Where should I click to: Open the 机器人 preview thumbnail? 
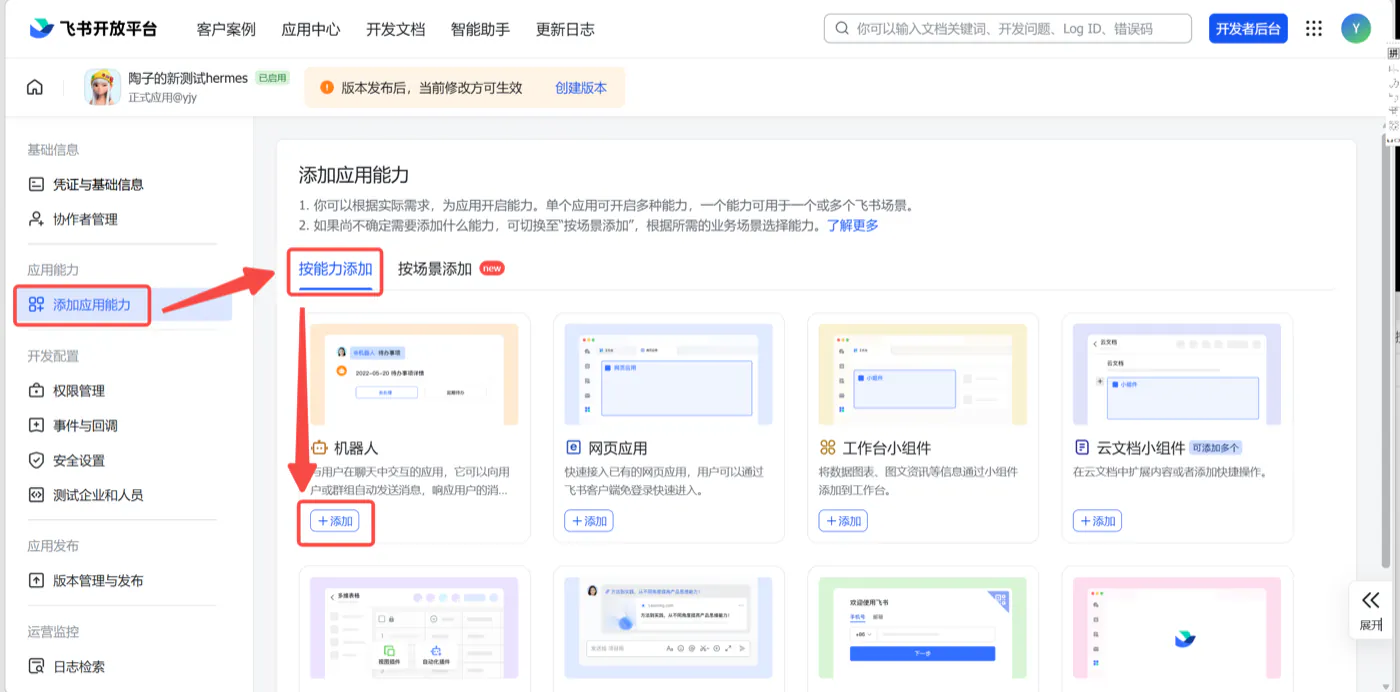point(414,374)
